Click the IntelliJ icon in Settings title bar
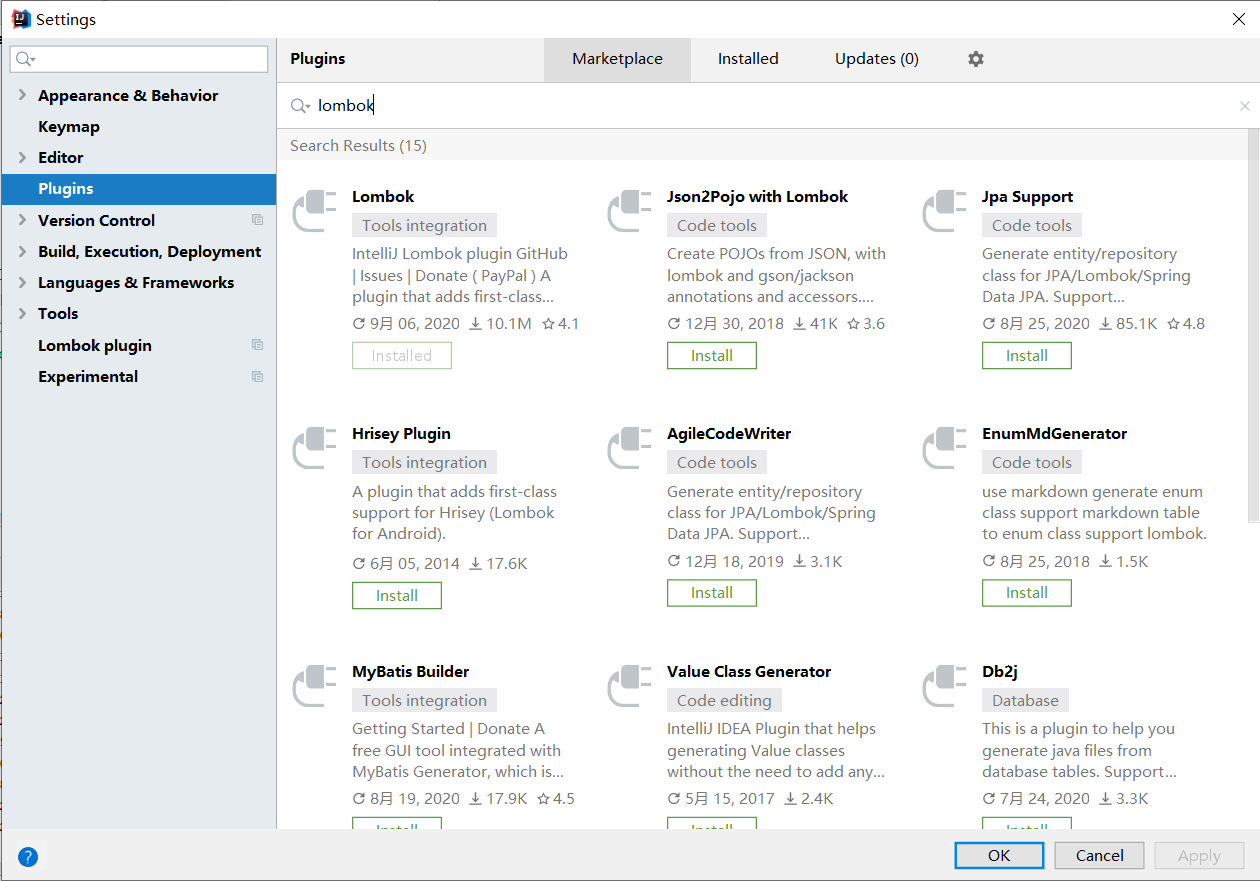 coord(20,19)
